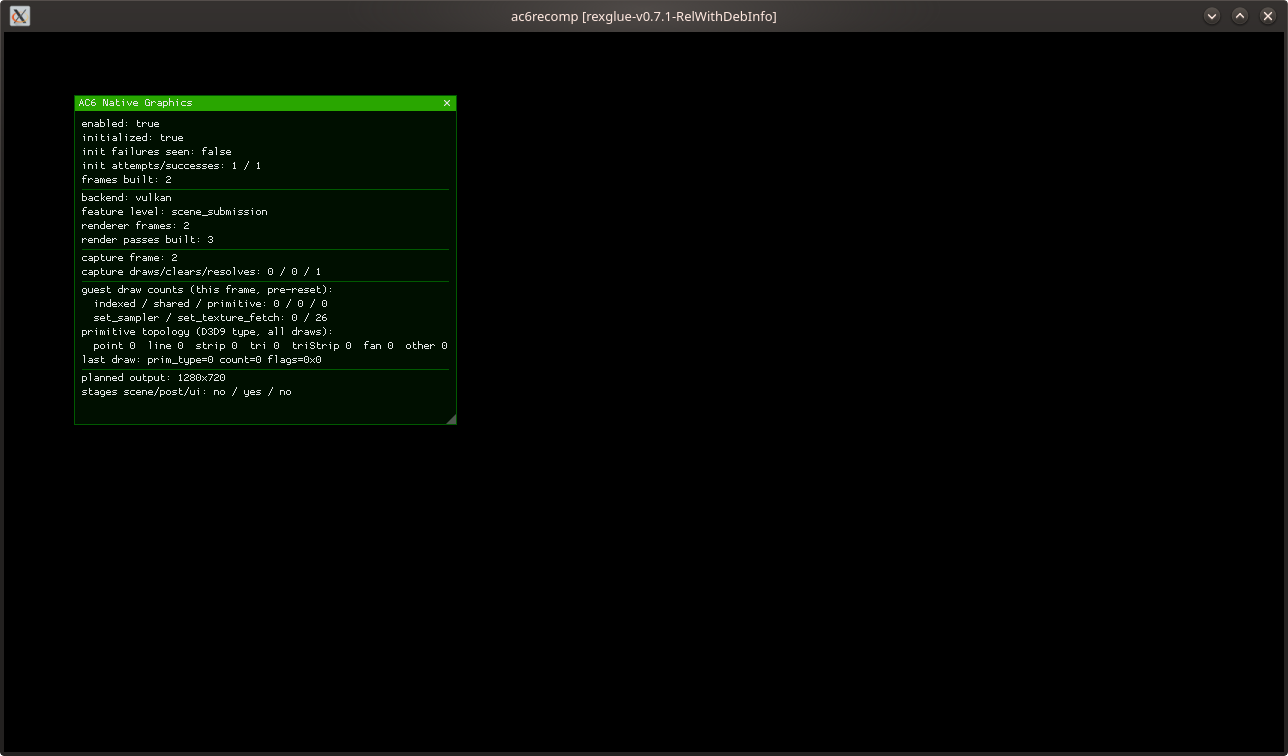1288x756 pixels.
Task: Open the window menu X icon
Action: [19, 16]
